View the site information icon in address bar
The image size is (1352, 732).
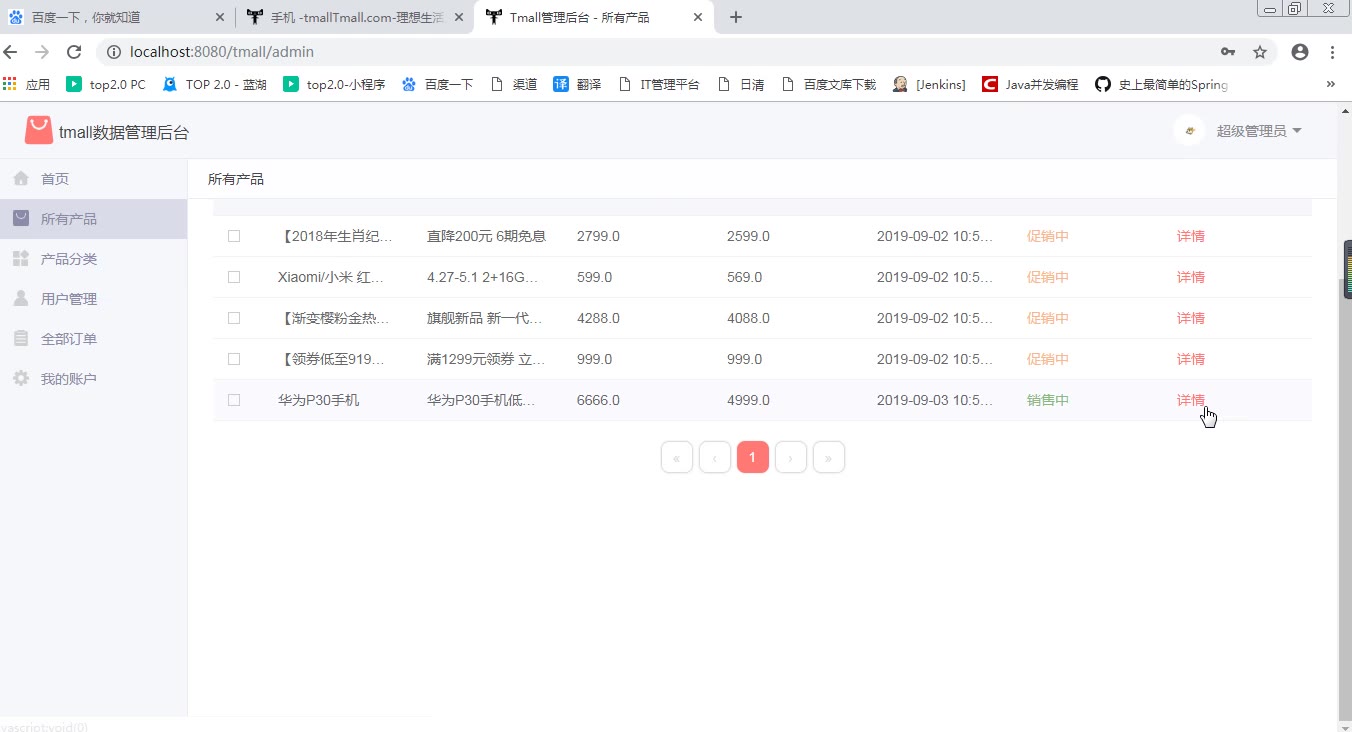click(x=113, y=52)
